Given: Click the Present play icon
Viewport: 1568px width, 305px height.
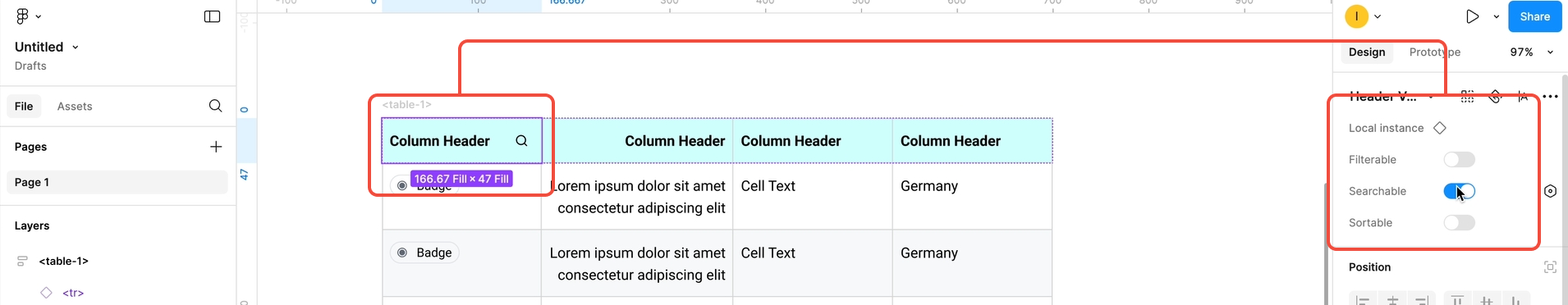Looking at the screenshot, I should click(1472, 16).
